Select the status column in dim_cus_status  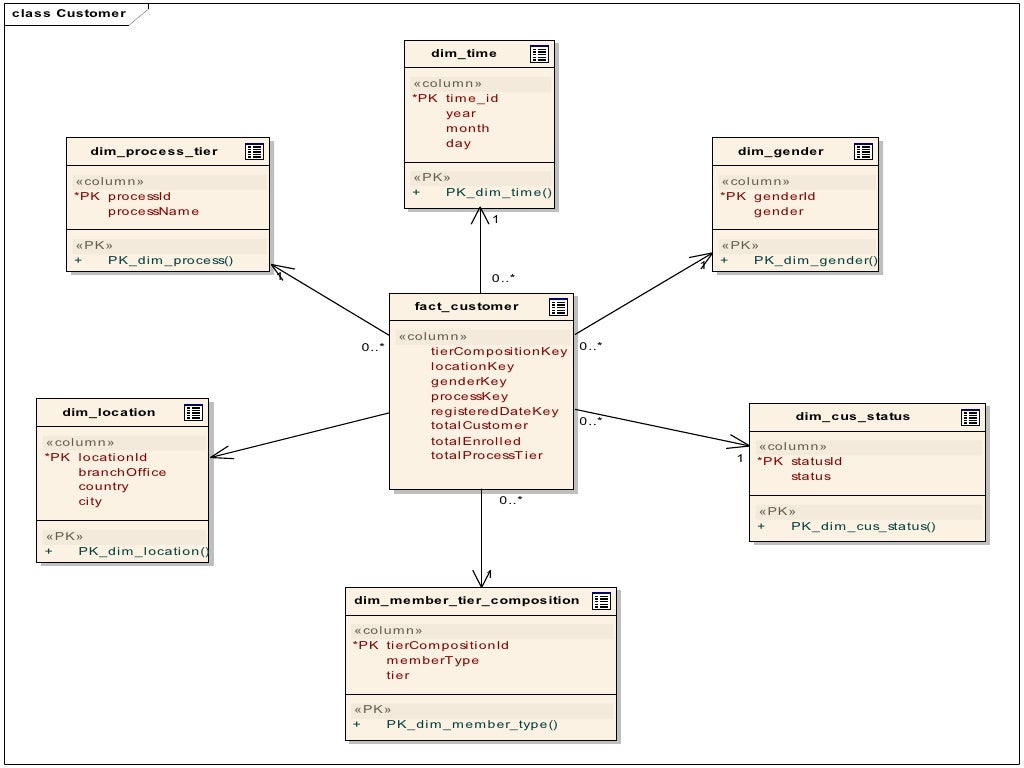(810, 477)
